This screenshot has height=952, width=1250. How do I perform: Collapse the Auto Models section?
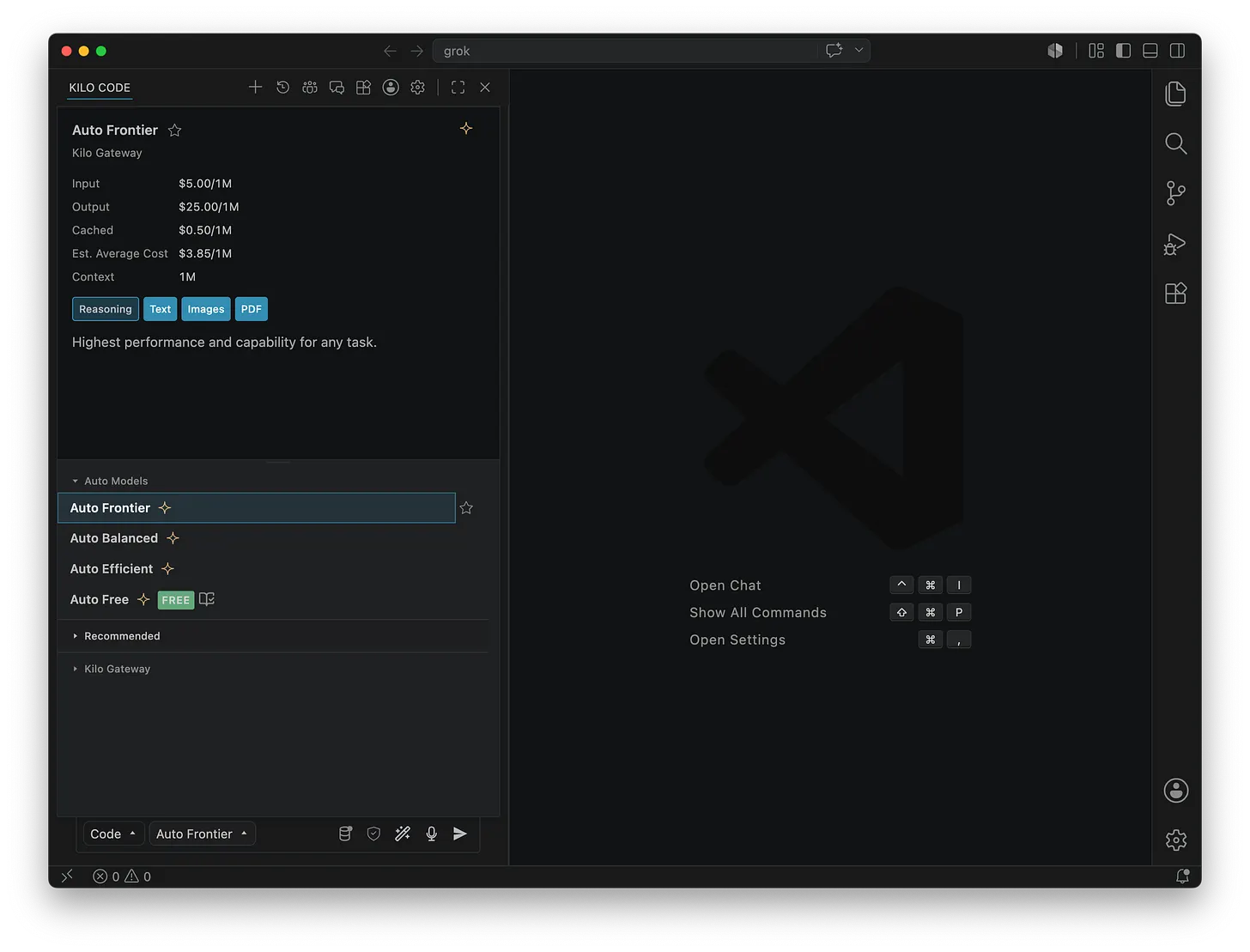110,481
